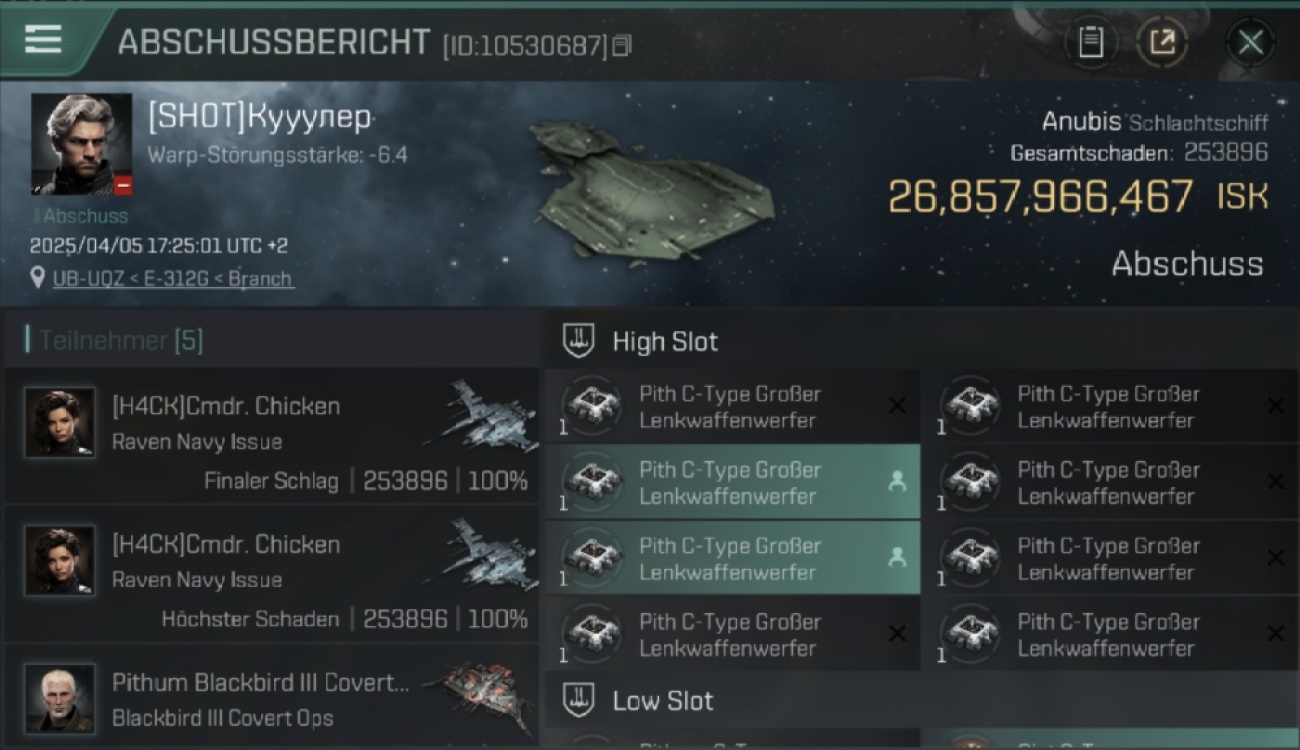1300x750 pixels.
Task: Select the Cmdr. Chicken Finaler Schlag entry
Action: [x=272, y=436]
